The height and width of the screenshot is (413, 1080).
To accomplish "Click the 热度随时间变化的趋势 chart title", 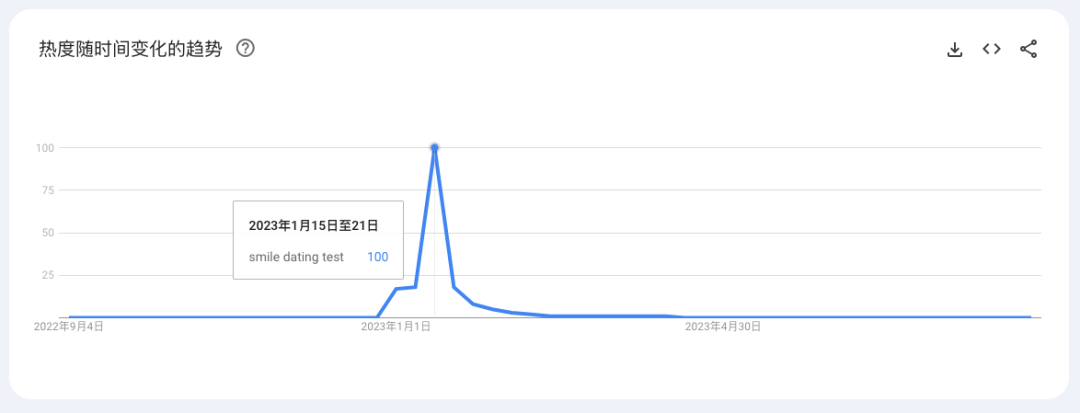I will (130, 48).
